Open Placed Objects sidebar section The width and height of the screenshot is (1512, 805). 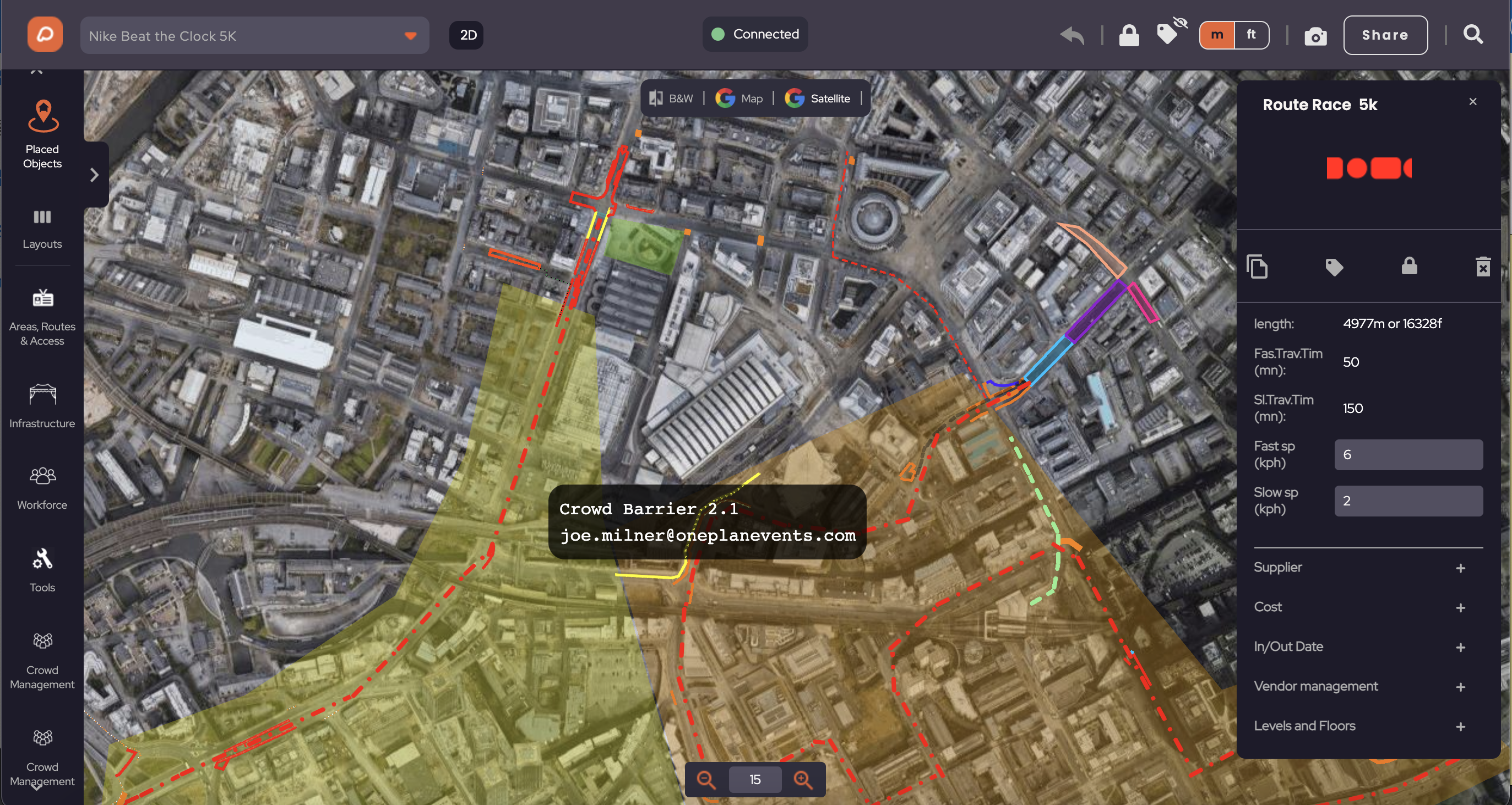(x=42, y=135)
